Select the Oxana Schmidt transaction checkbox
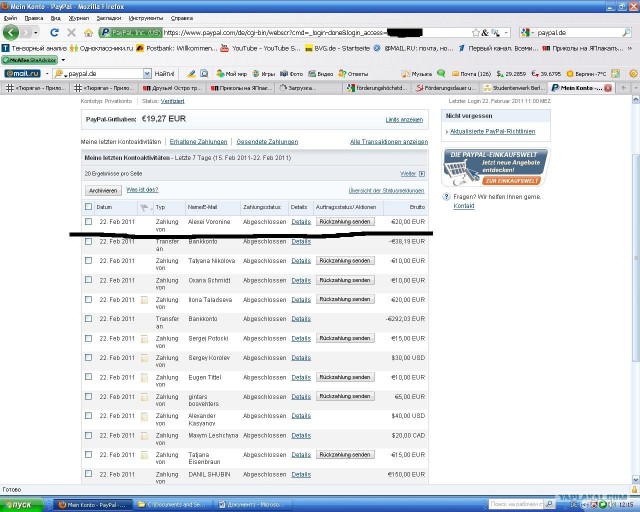Viewport: 640px width, 512px height. click(x=88, y=280)
